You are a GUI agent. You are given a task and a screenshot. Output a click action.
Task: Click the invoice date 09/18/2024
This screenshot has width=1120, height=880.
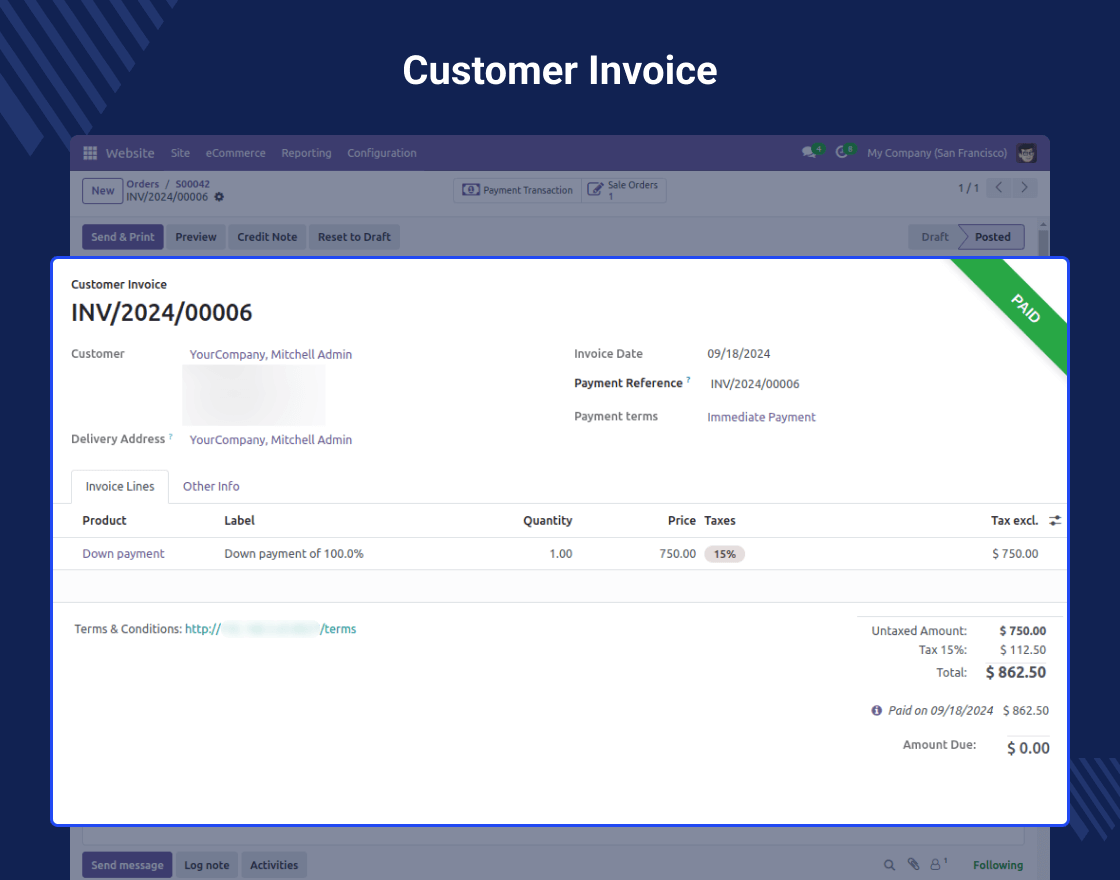[x=739, y=354]
